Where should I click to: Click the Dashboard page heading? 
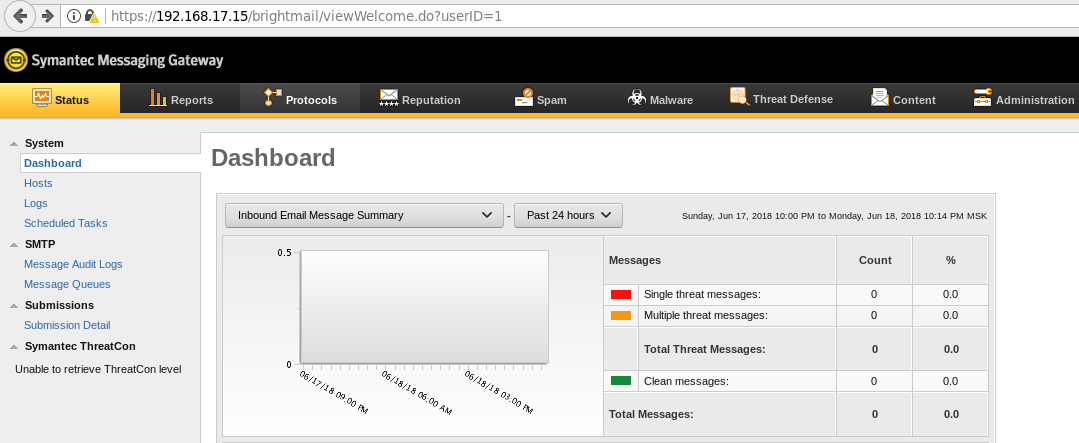[x=273, y=158]
